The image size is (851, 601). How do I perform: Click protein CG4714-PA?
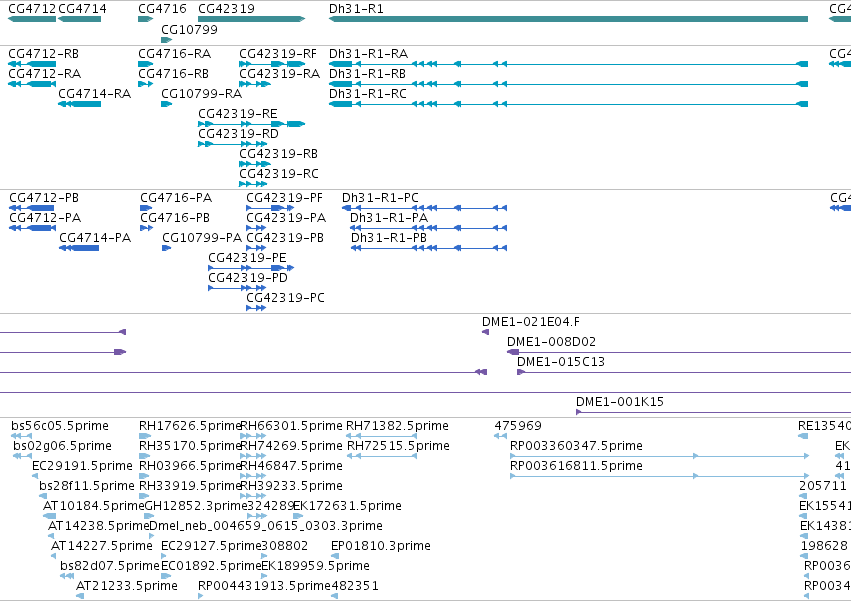pos(95,237)
